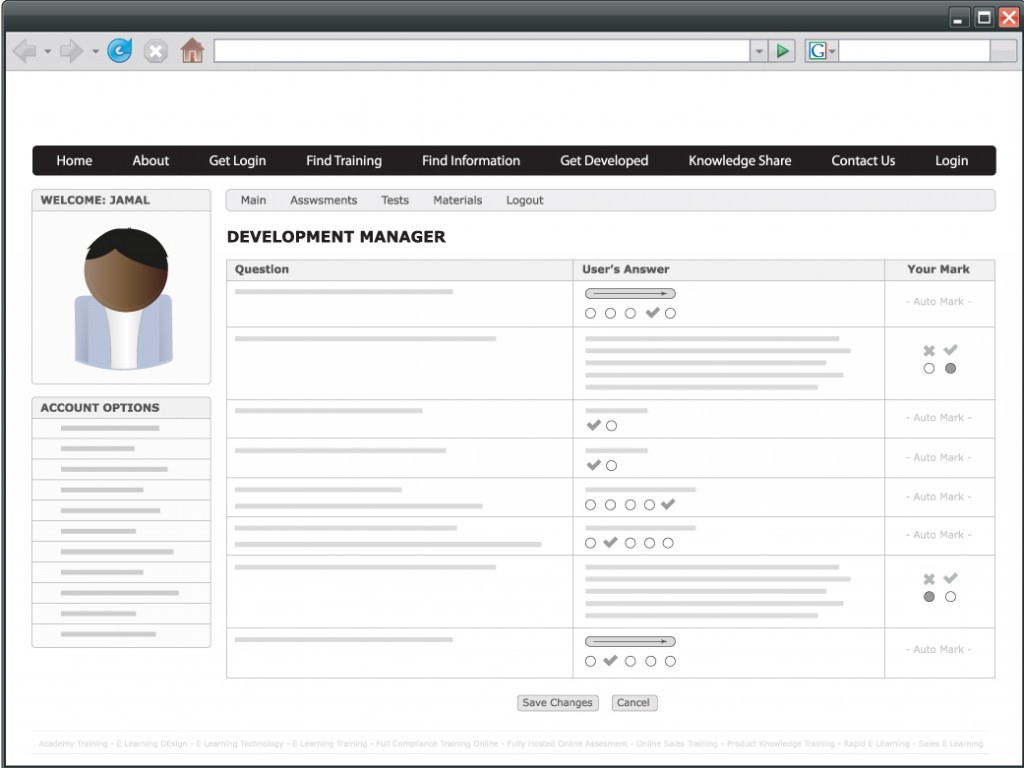Expand the address bar dropdown arrow
The width and height of the screenshot is (1024, 768).
click(759, 51)
